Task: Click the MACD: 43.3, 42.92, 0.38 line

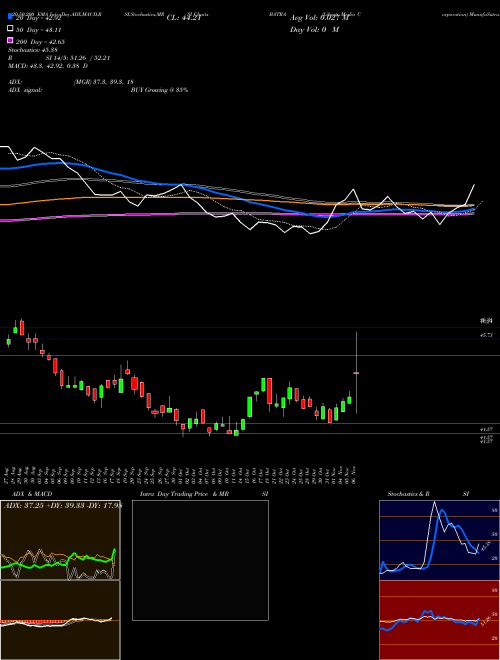Action: (48, 66)
